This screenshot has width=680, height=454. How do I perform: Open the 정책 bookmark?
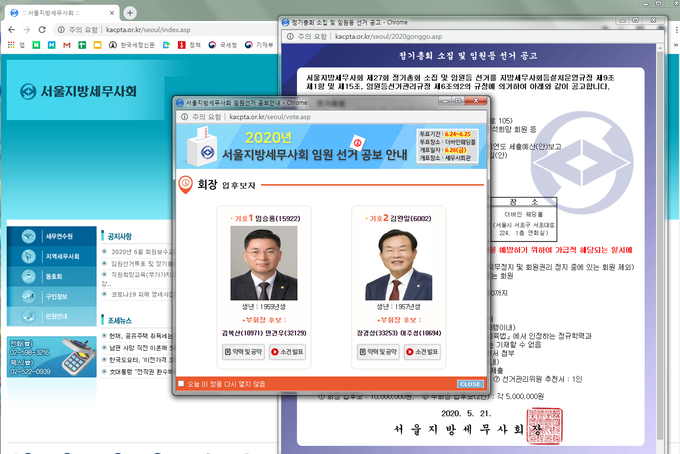pyautogui.click(x=190, y=45)
